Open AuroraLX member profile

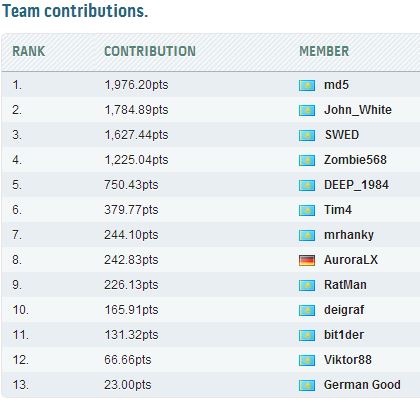pyautogui.click(x=351, y=260)
